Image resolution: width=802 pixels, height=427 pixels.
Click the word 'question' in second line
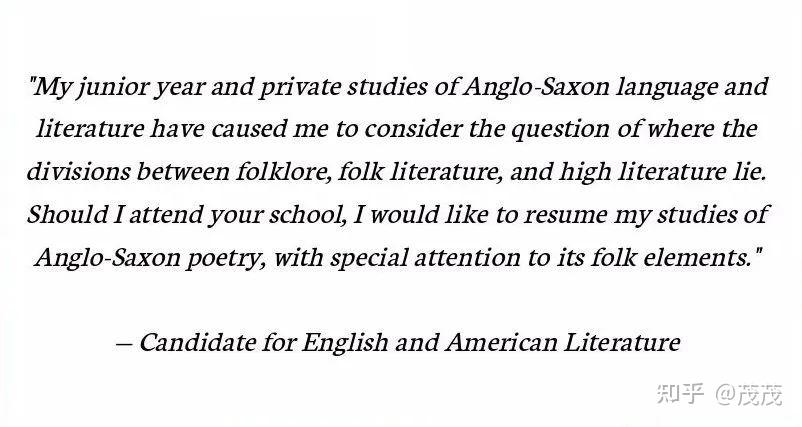561,129
